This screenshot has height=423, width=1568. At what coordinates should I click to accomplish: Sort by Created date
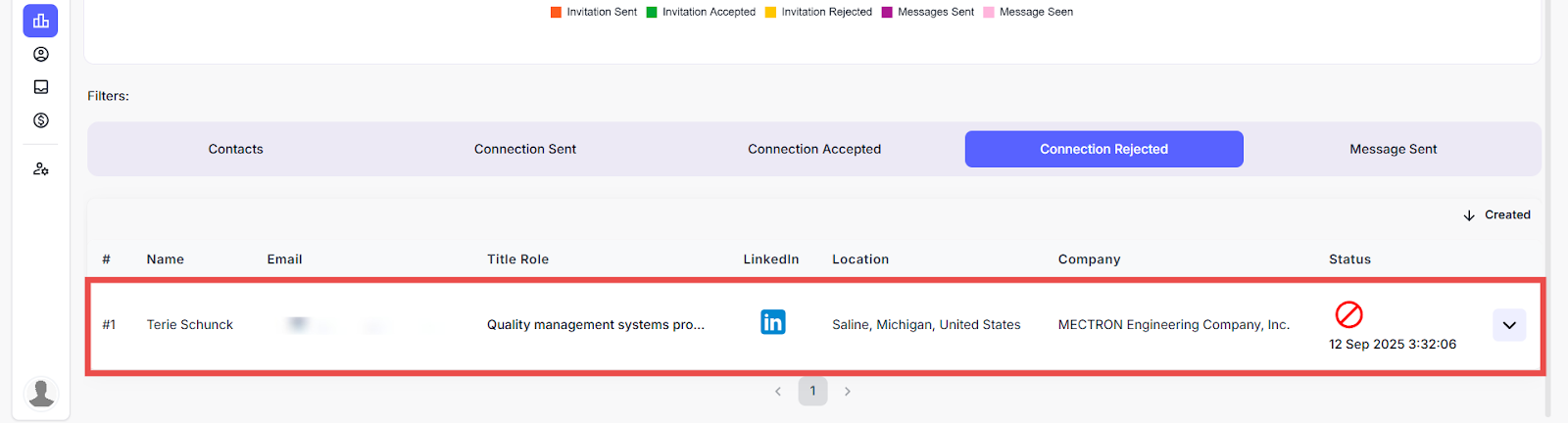(1496, 215)
